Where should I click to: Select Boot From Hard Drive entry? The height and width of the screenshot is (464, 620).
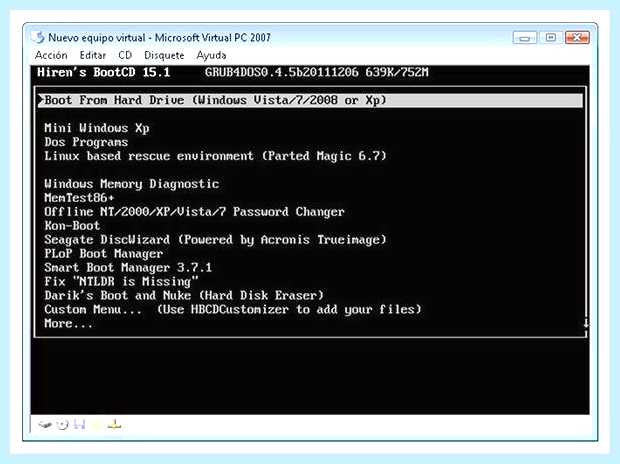(310, 100)
